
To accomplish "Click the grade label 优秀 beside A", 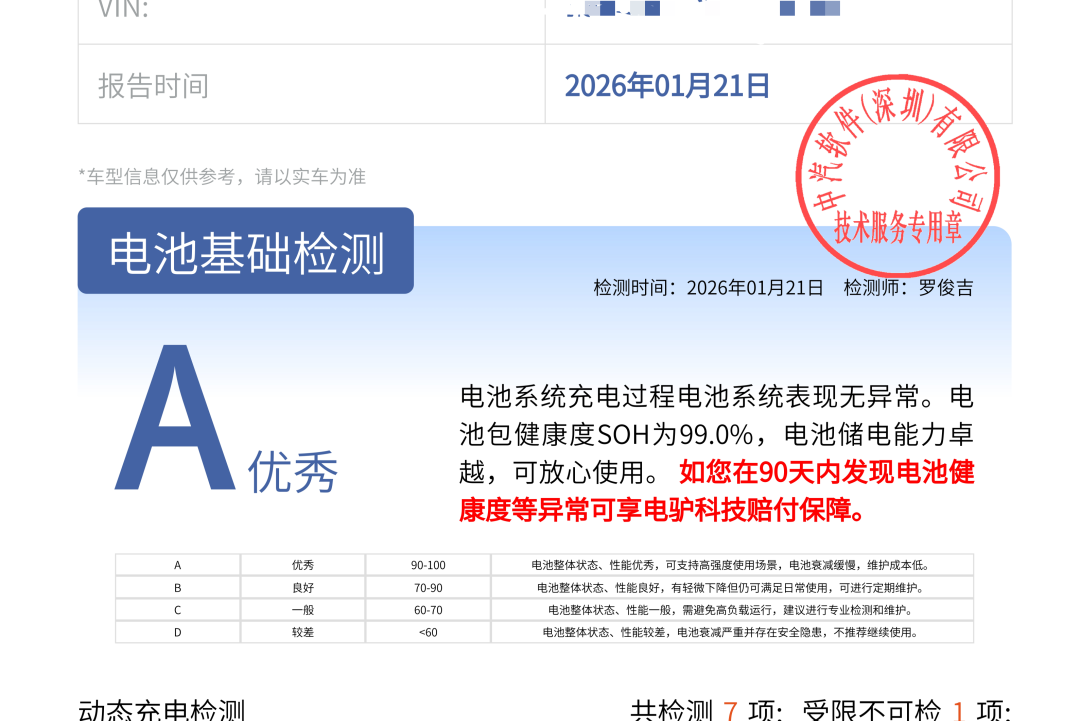I will pyautogui.click(x=293, y=472).
